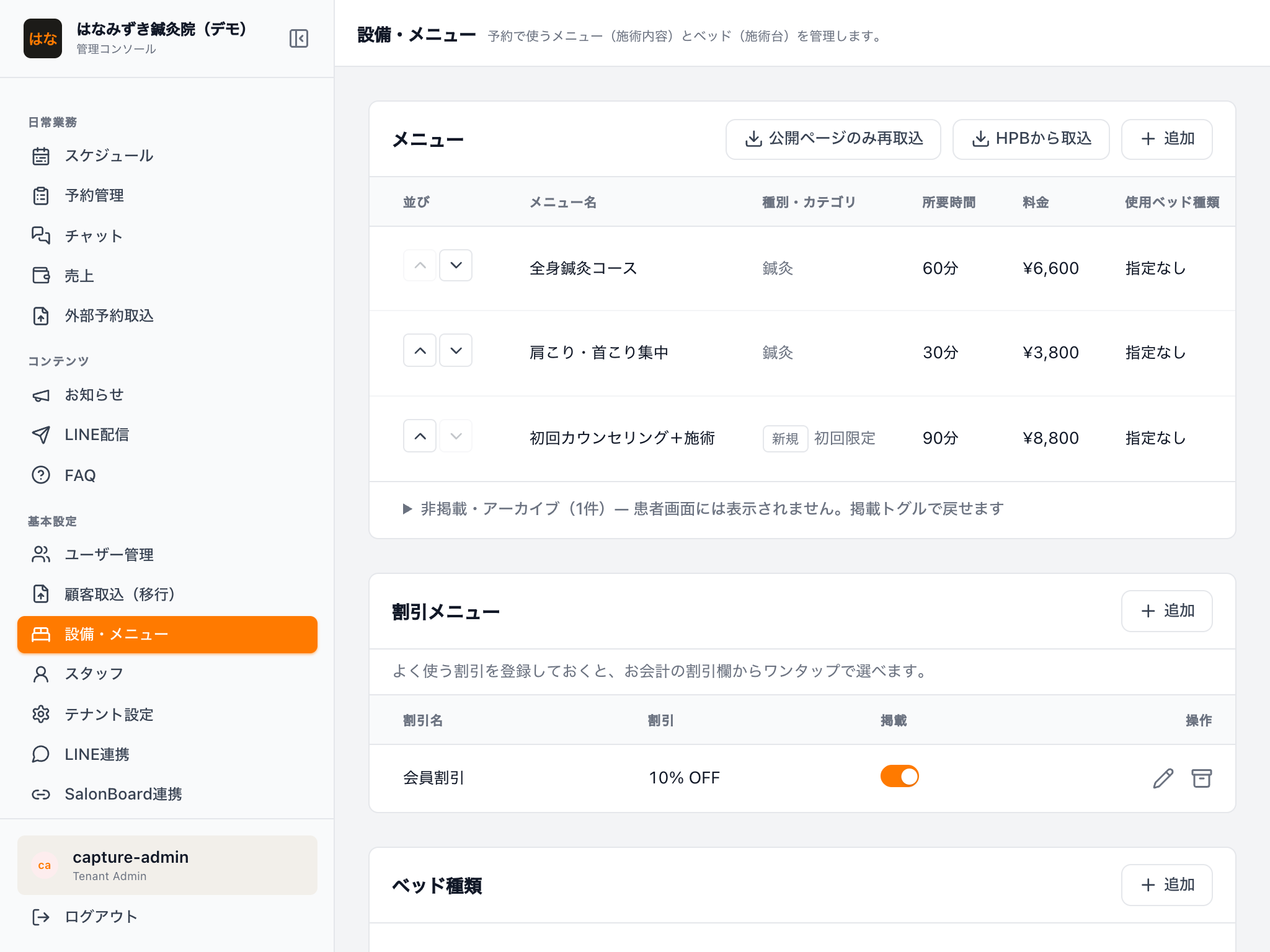The width and height of the screenshot is (1270, 952).
Task: Move 初回カウンセリング＋施術 up one position
Action: 420,436
